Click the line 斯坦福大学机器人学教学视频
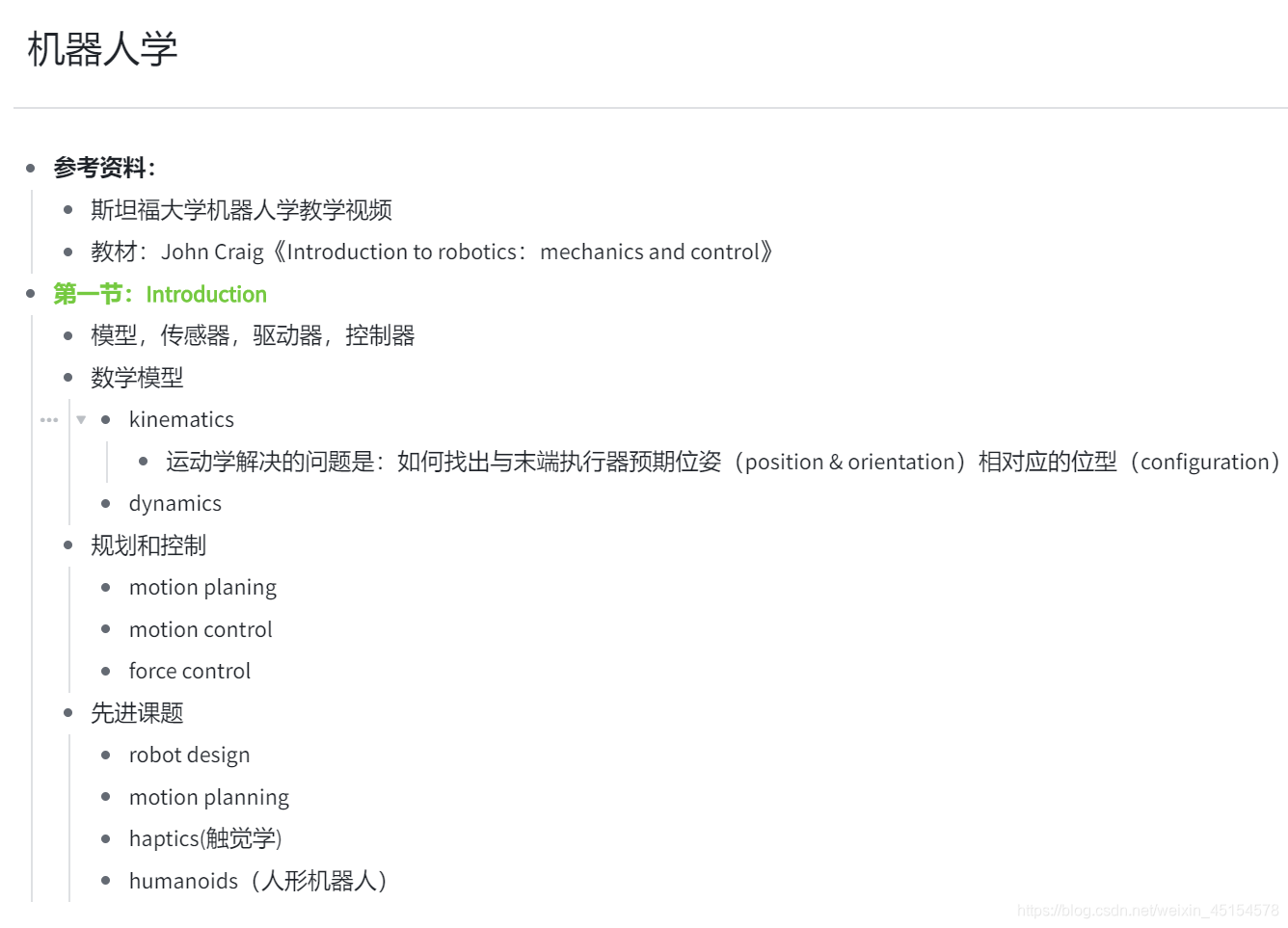1288x928 pixels. pyautogui.click(x=241, y=210)
